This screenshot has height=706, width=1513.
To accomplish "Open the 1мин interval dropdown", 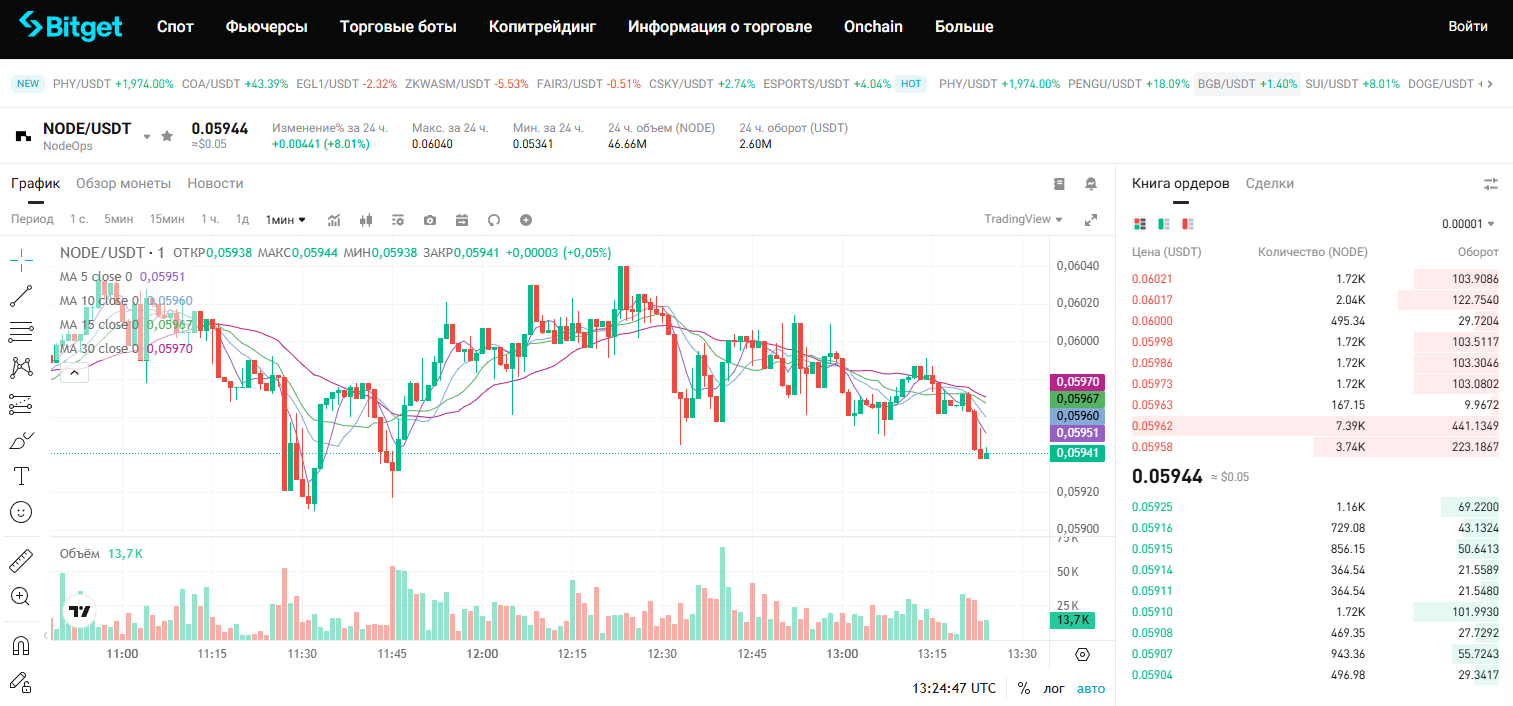I will click(x=283, y=219).
